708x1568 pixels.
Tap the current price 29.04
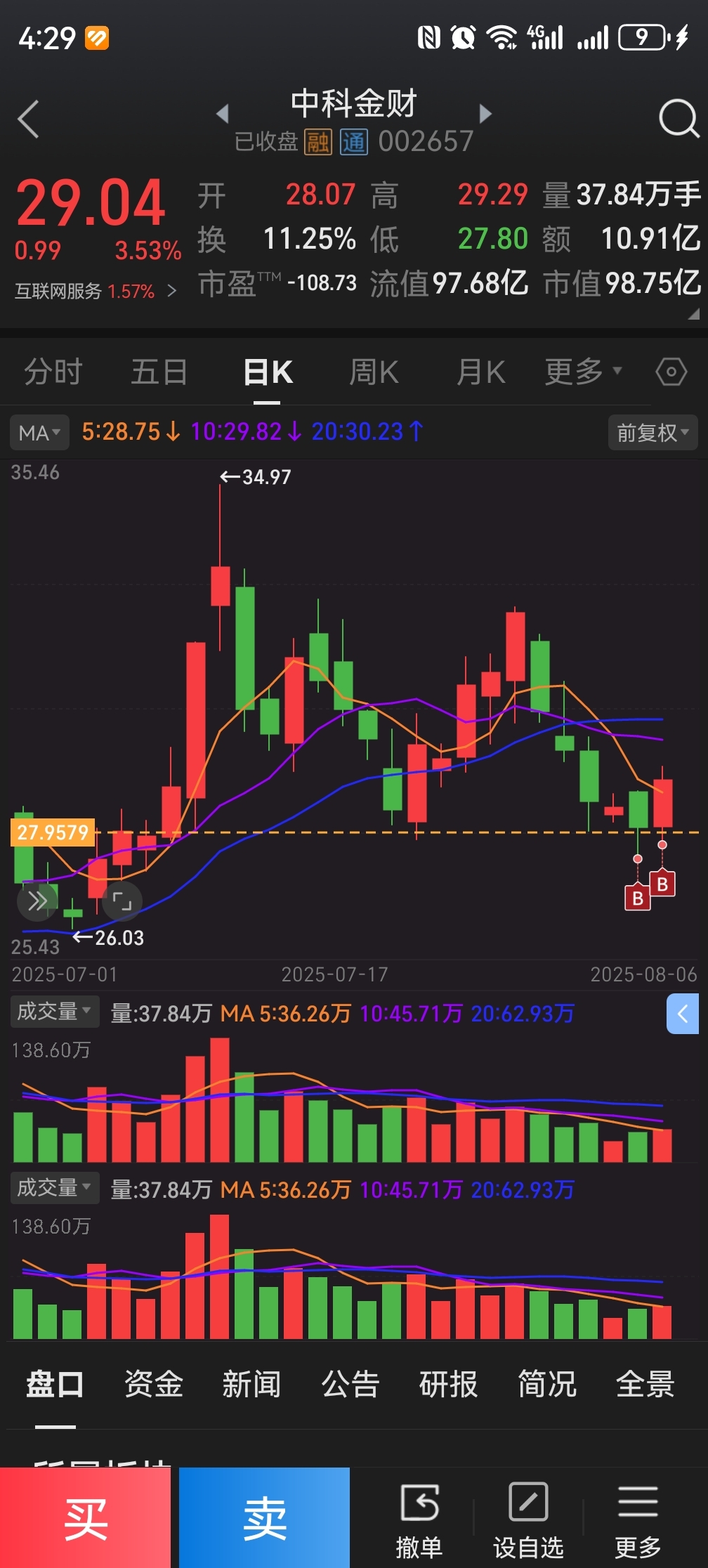[x=91, y=203]
